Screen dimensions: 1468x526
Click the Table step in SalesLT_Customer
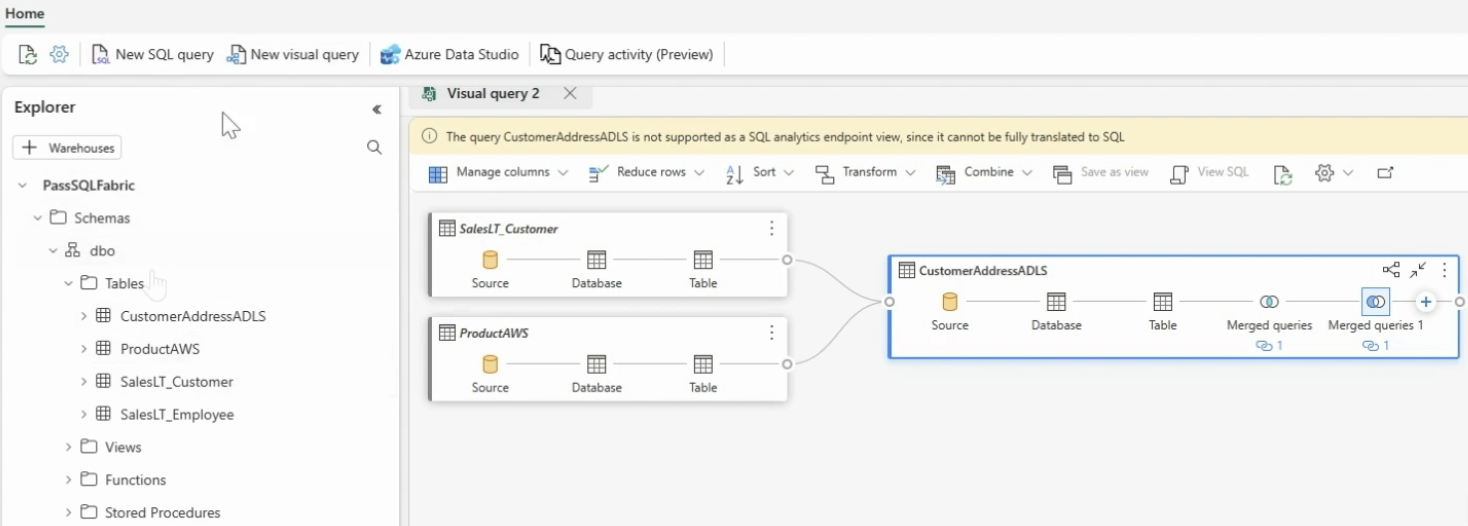click(x=703, y=269)
